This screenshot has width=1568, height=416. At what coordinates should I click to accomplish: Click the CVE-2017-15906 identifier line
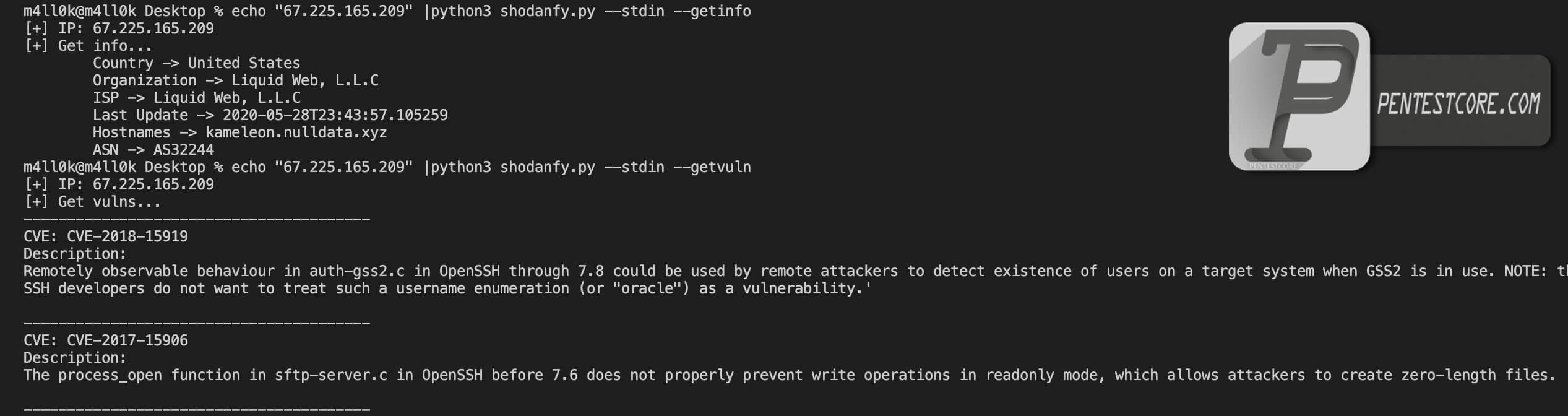(x=106, y=340)
